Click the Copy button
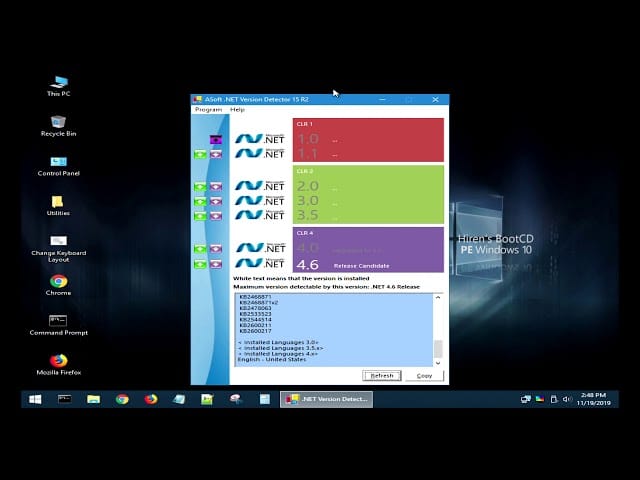640x480 pixels. [x=424, y=376]
